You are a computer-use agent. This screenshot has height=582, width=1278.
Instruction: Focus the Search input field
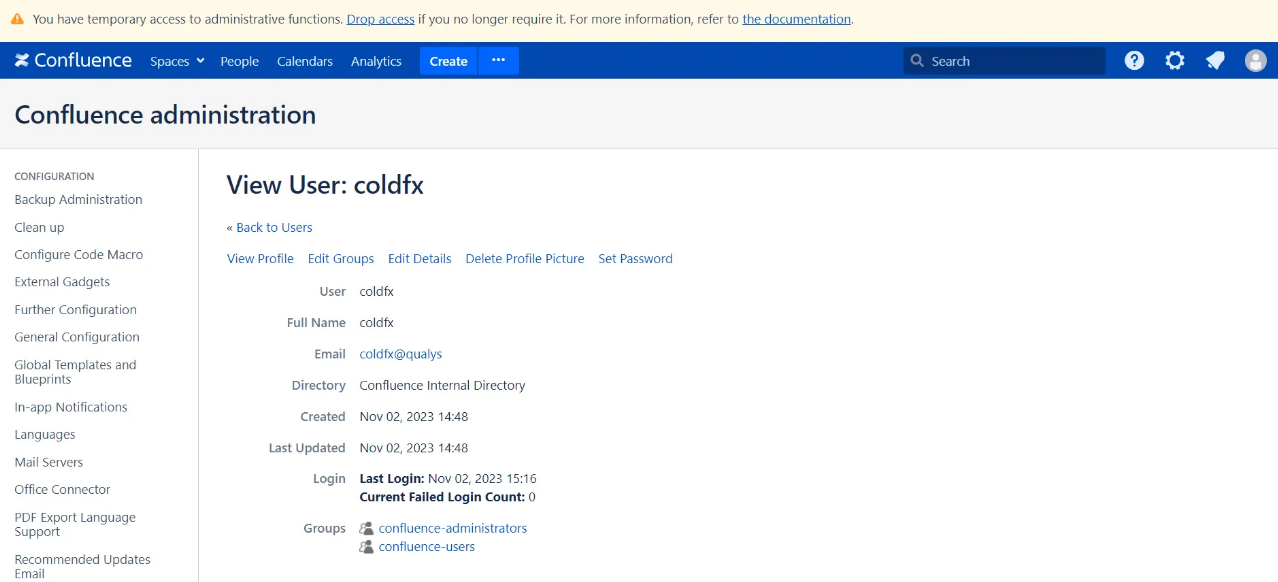click(x=1004, y=61)
